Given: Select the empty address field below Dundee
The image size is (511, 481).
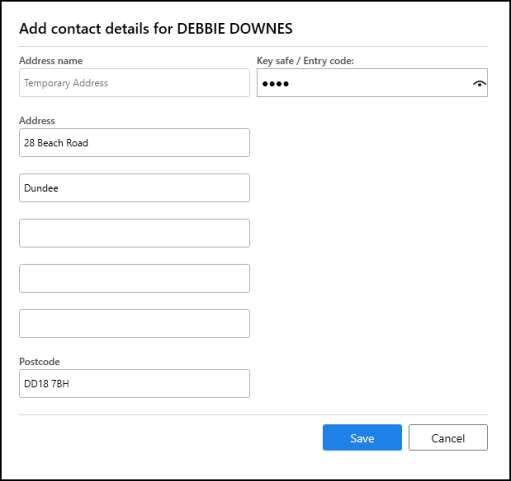Looking at the screenshot, I should 134,233.
